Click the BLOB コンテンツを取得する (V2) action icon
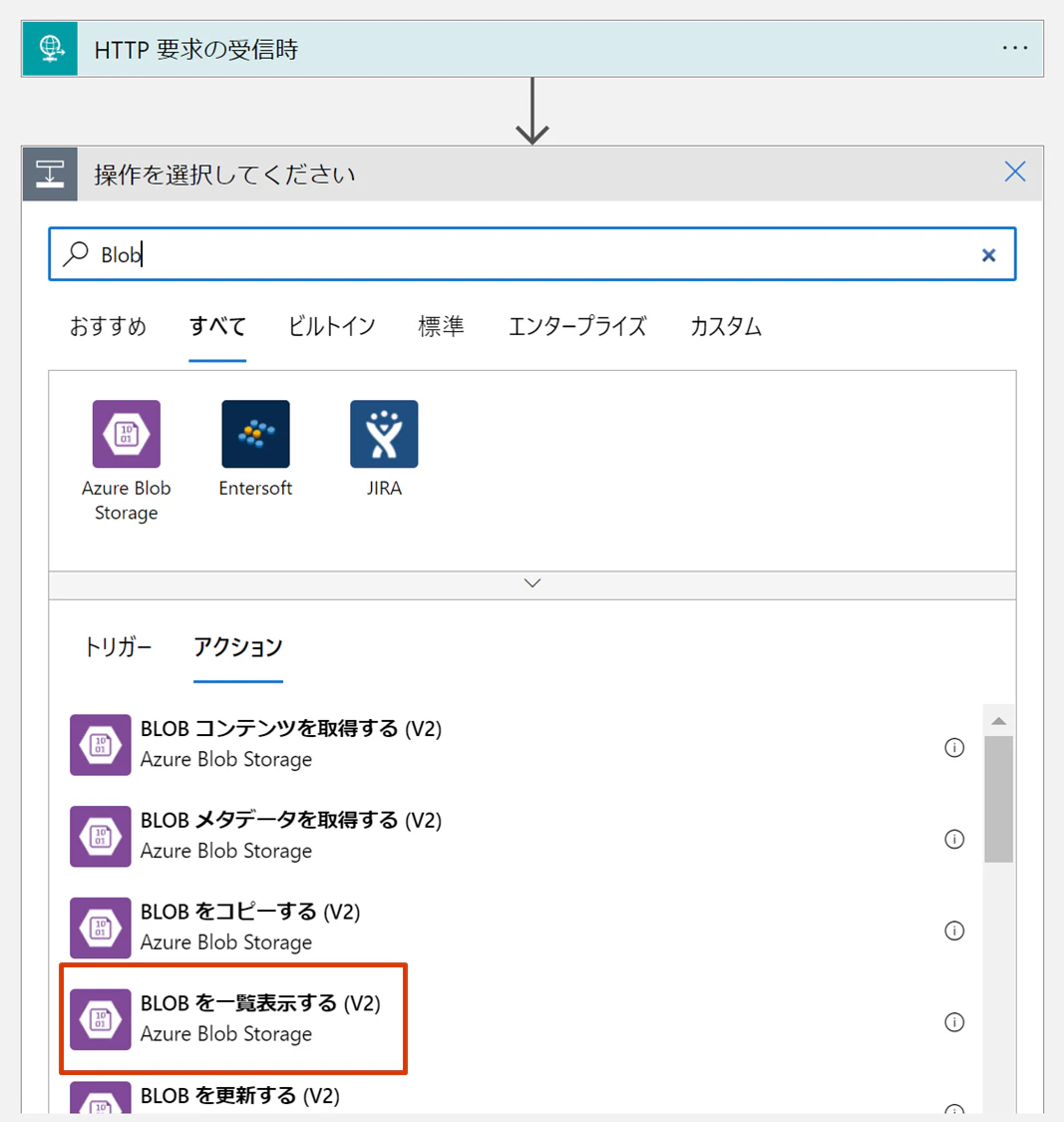1064x1122 pixels. tap(100, 745)
